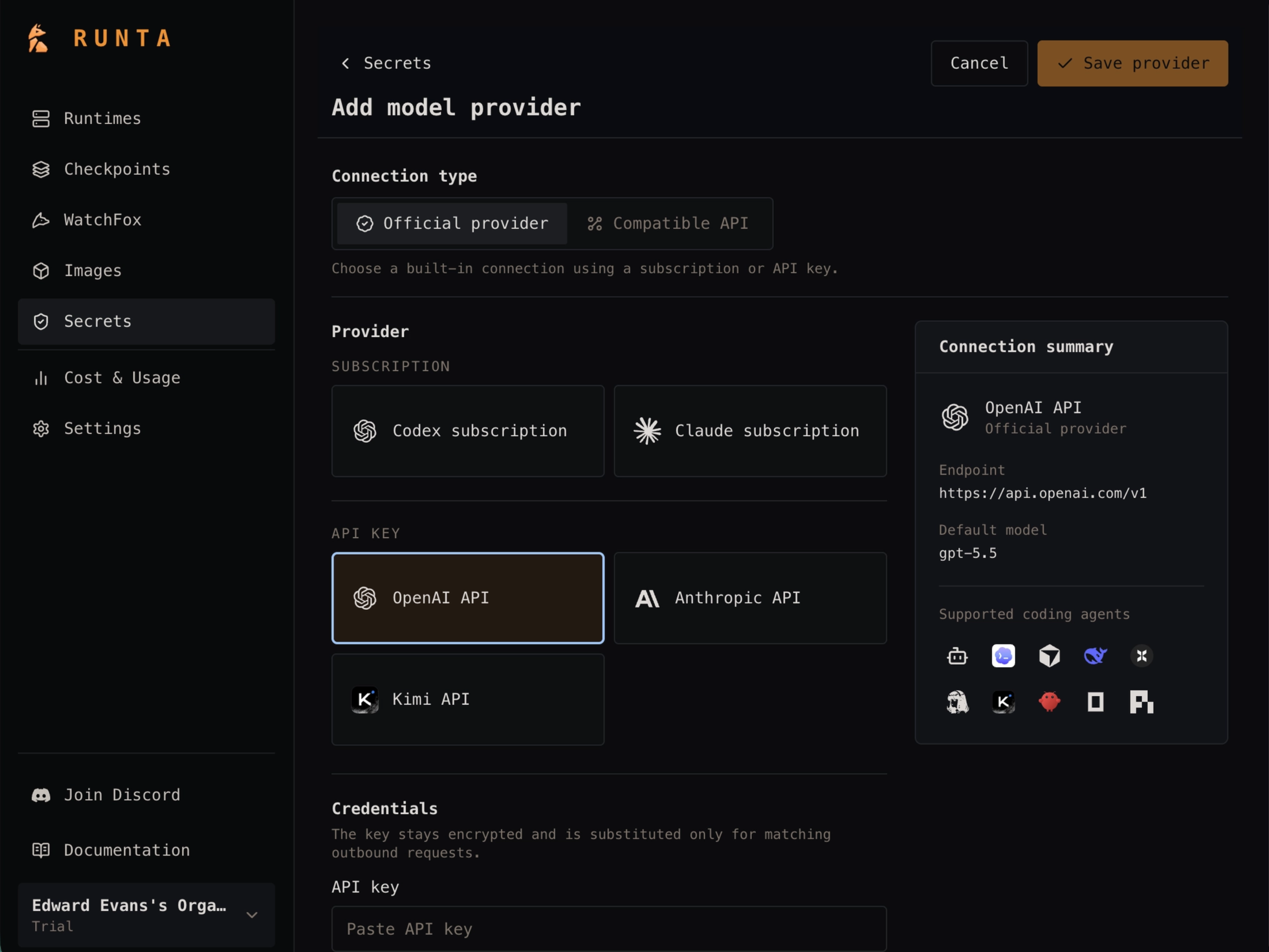Click the Cancel button
This screenshot has height=952, width=1269.
click(979, 63)
